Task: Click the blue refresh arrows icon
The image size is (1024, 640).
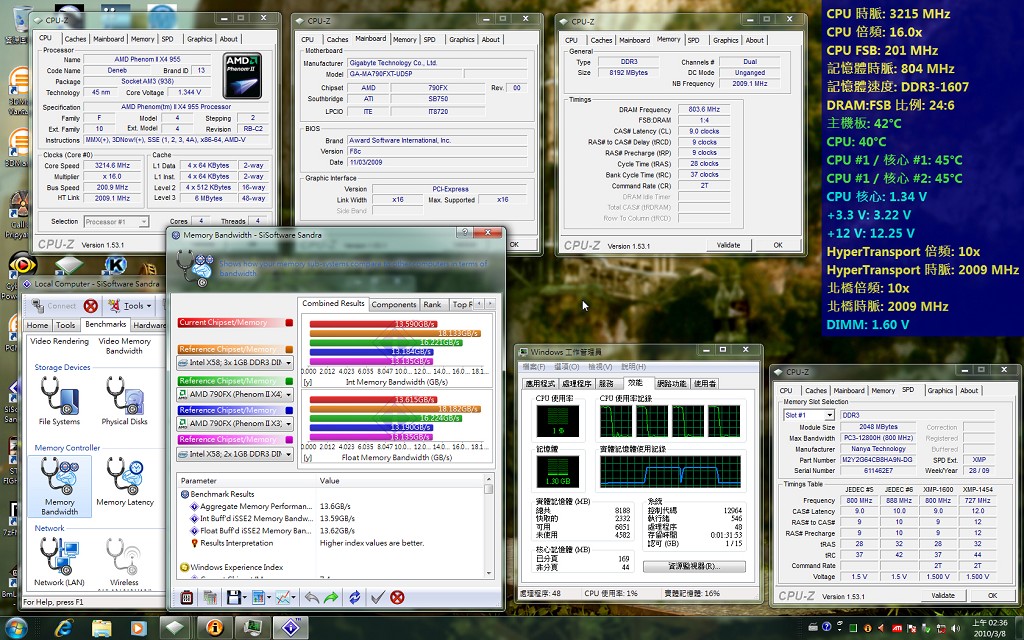Action: coord(355,597)
